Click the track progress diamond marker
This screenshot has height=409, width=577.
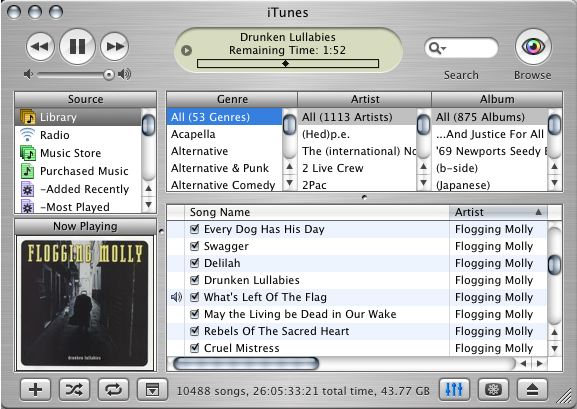click(x=285, y=63)
